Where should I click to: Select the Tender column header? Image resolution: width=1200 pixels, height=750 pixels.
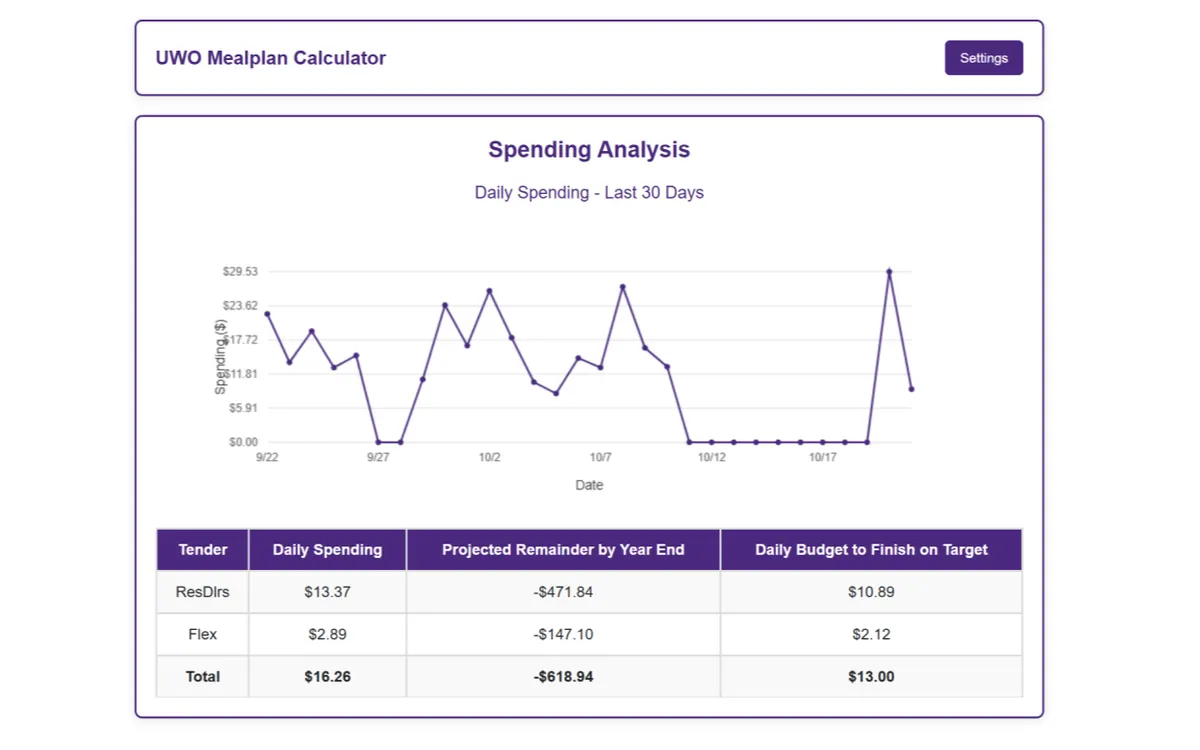(203, 549)
